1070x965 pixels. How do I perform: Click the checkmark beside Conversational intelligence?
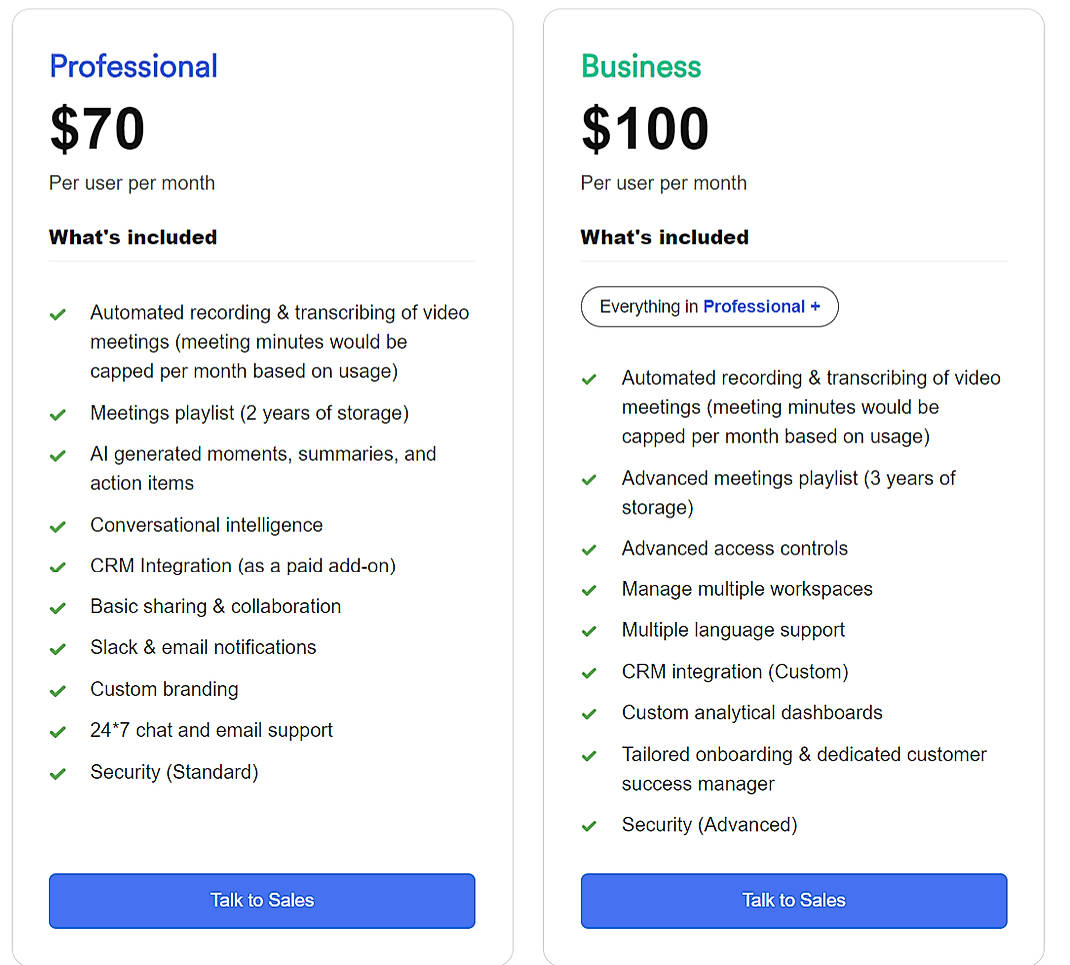(x=58, y=525)
